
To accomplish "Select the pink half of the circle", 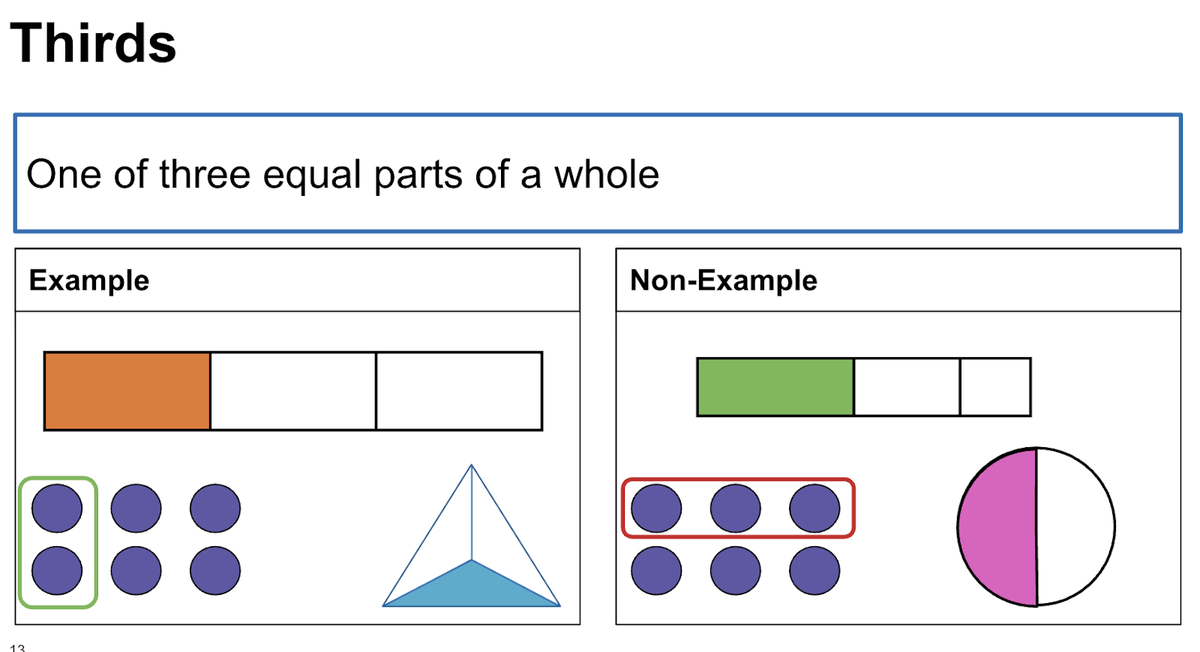I will [997, 527].
